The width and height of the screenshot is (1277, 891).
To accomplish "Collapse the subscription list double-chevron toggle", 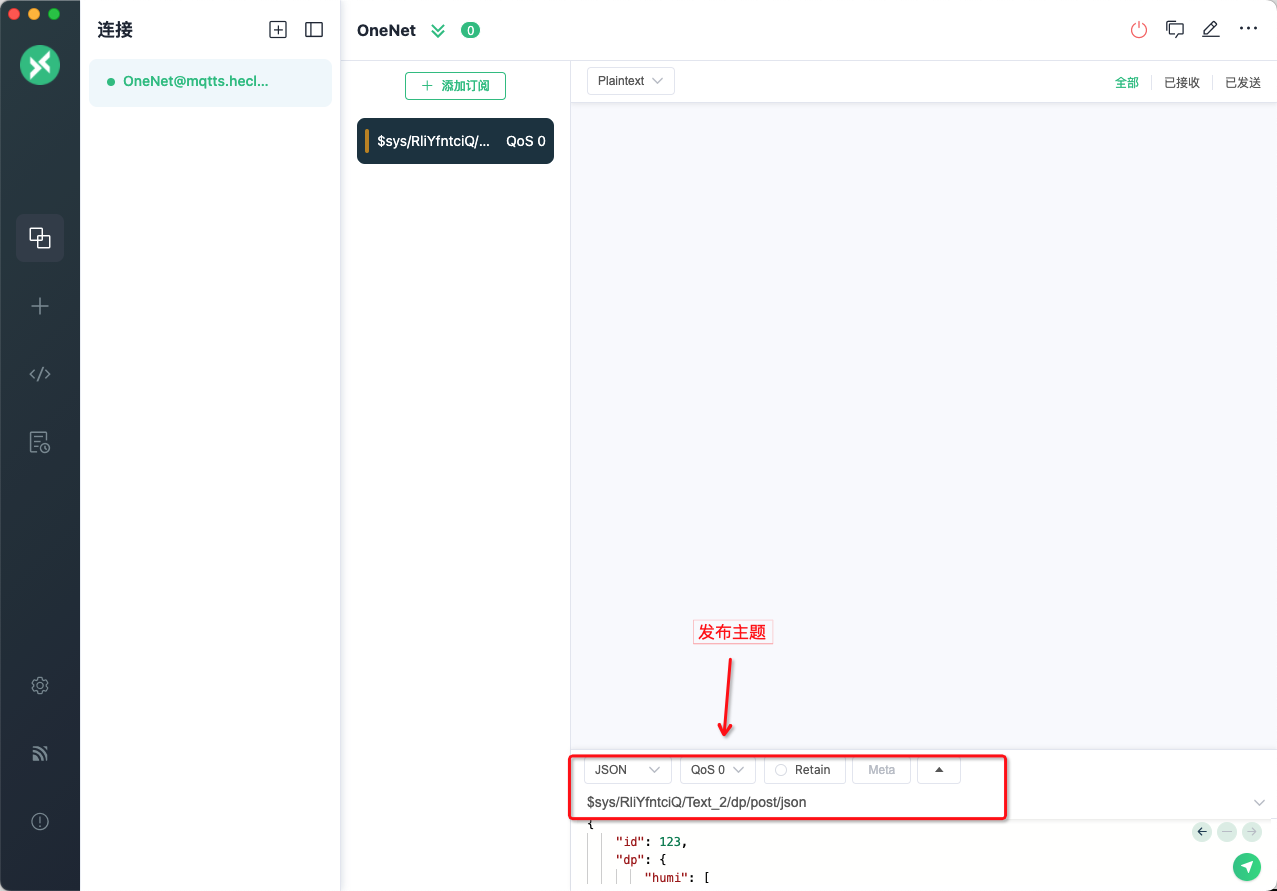I will pos(438,30).
